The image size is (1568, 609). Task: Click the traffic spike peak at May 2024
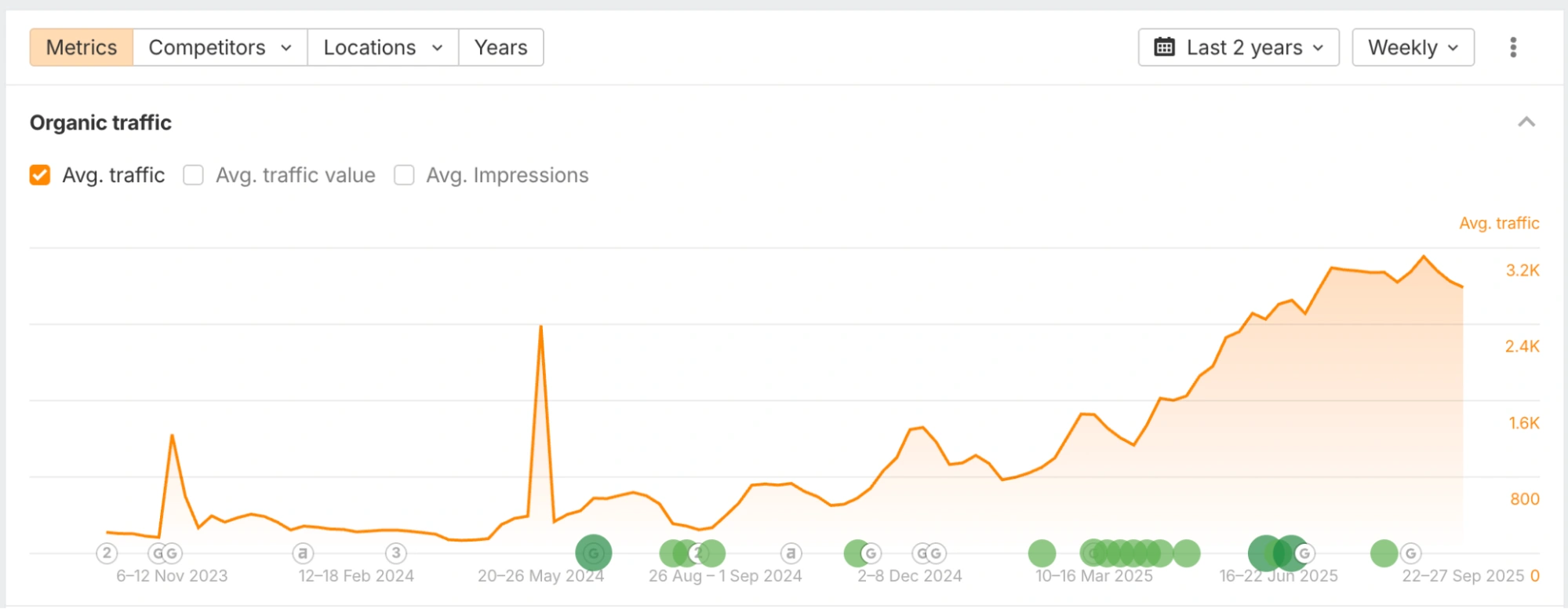pyautogui.click(x=540, y=326)
